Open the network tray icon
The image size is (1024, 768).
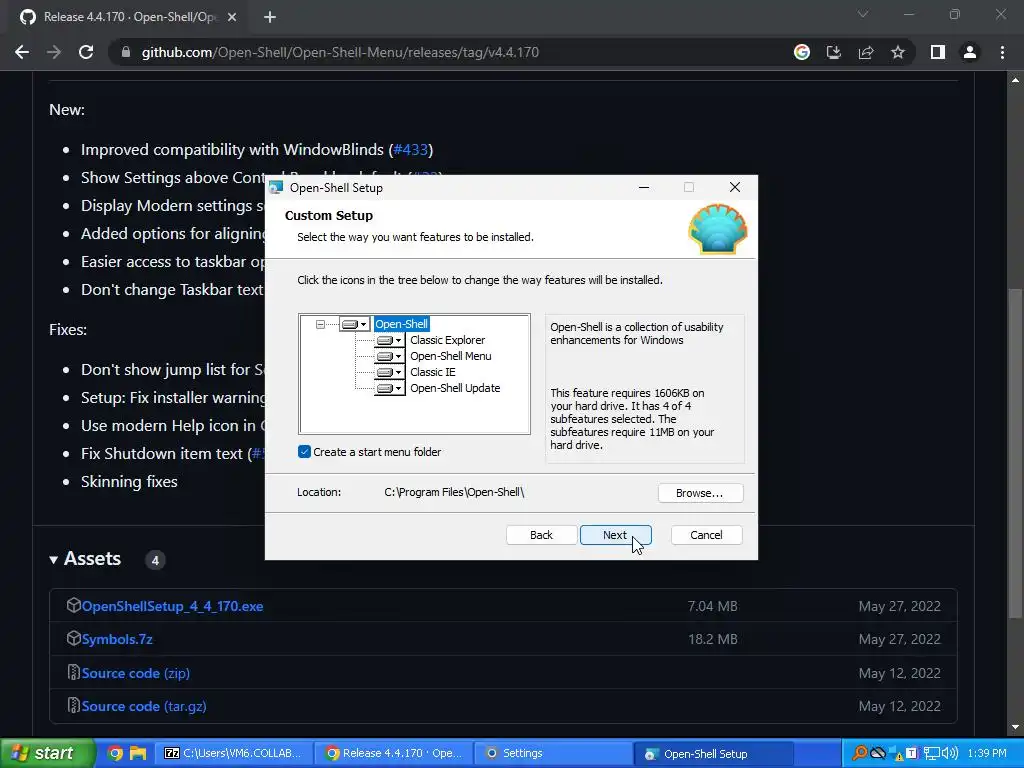931,754
